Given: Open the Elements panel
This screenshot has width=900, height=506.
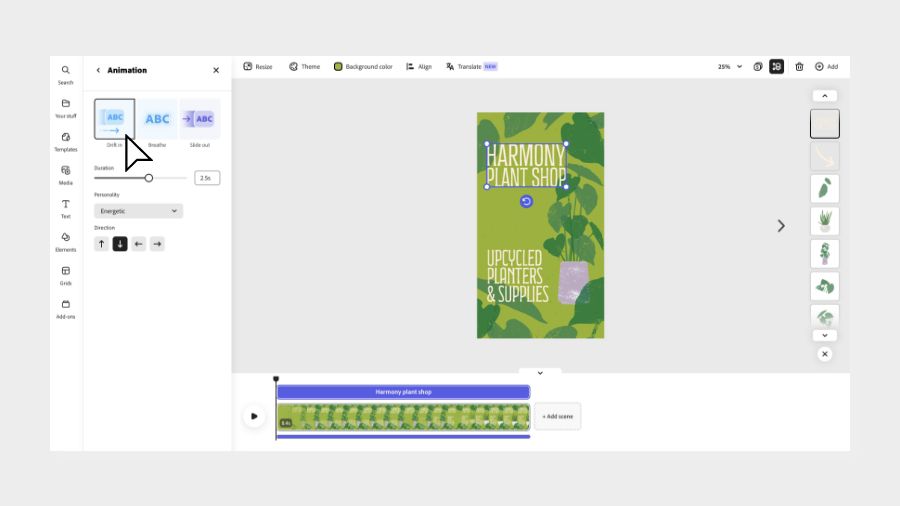Looking at the screenshot, I should [x=65, y=242].
